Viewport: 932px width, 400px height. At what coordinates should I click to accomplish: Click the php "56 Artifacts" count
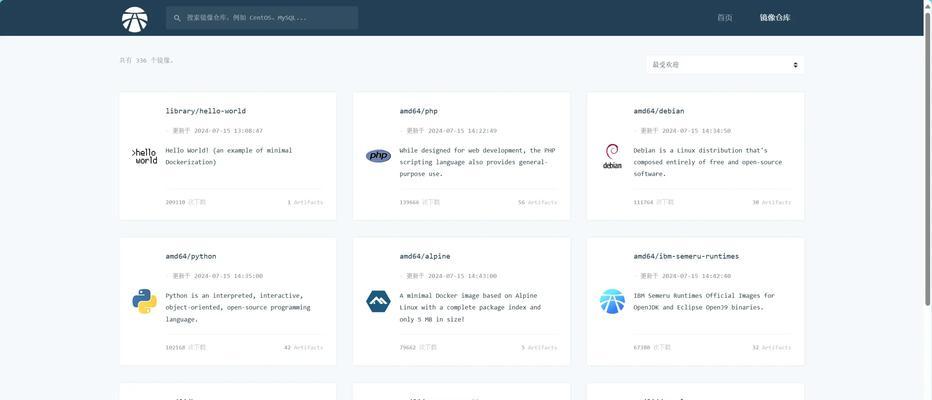[x=538, y=203]
